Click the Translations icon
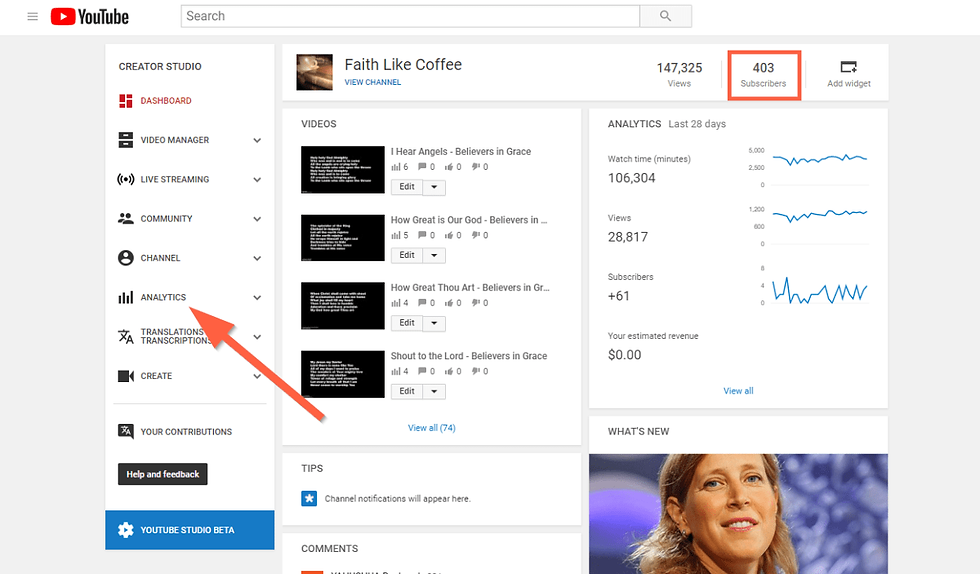 coord(126,336)
